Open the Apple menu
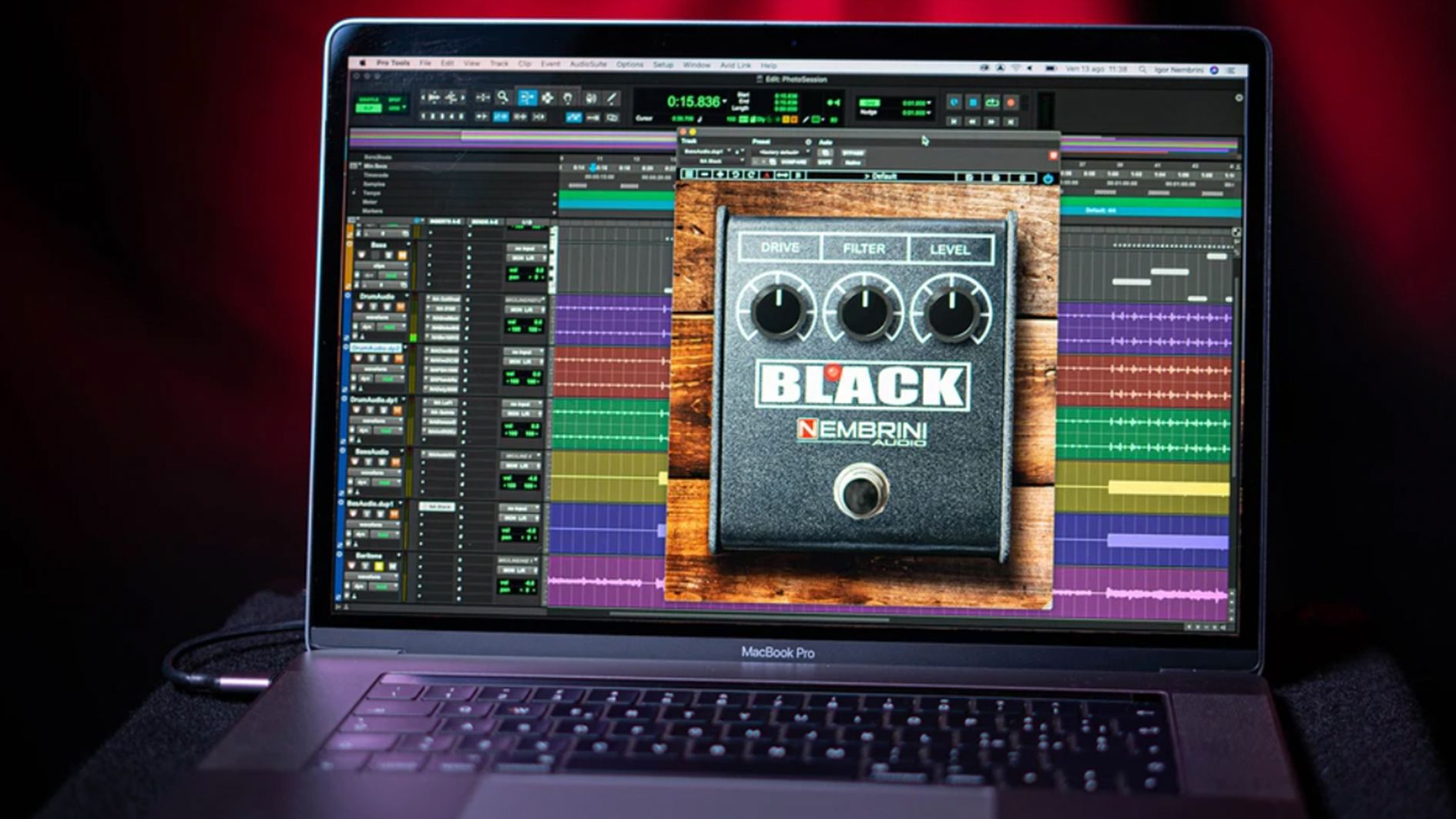Screen dimensions: 1456x819 click(x=362, y=62)
